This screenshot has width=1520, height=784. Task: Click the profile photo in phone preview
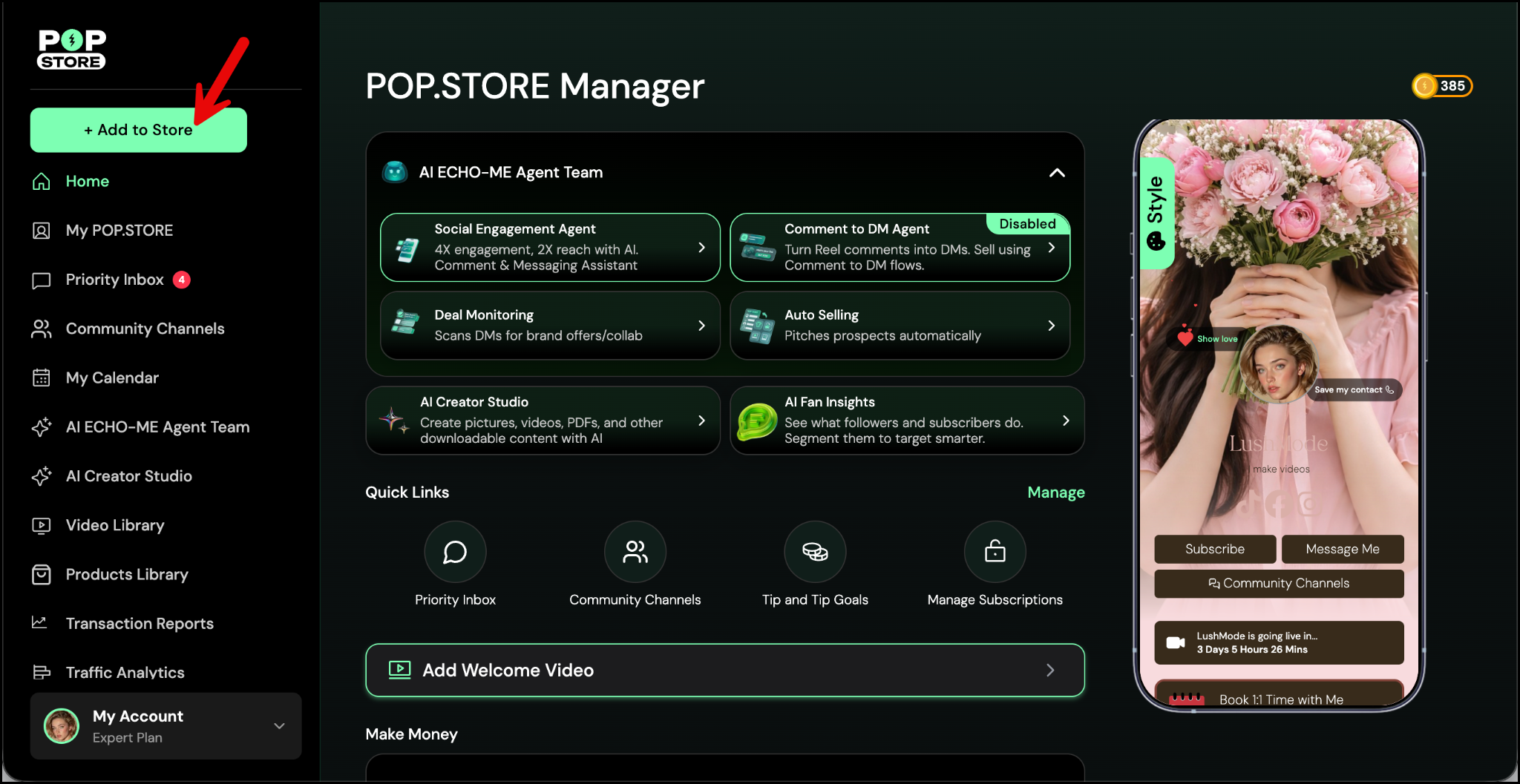click(x=1277, y=364)
